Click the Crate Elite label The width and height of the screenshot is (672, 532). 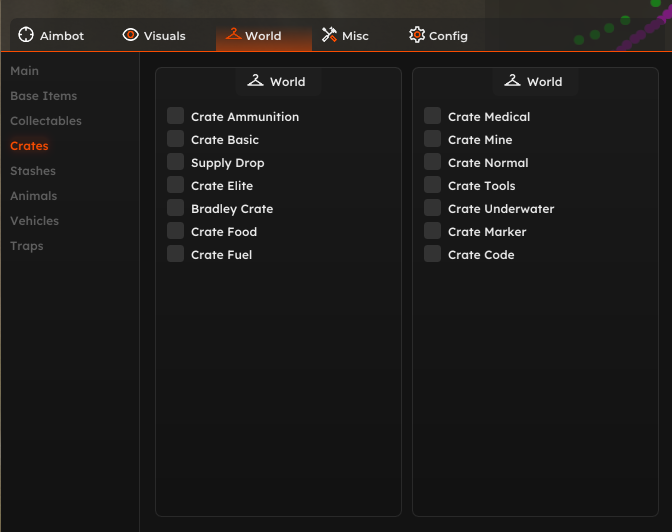click(x=222, y=186)
